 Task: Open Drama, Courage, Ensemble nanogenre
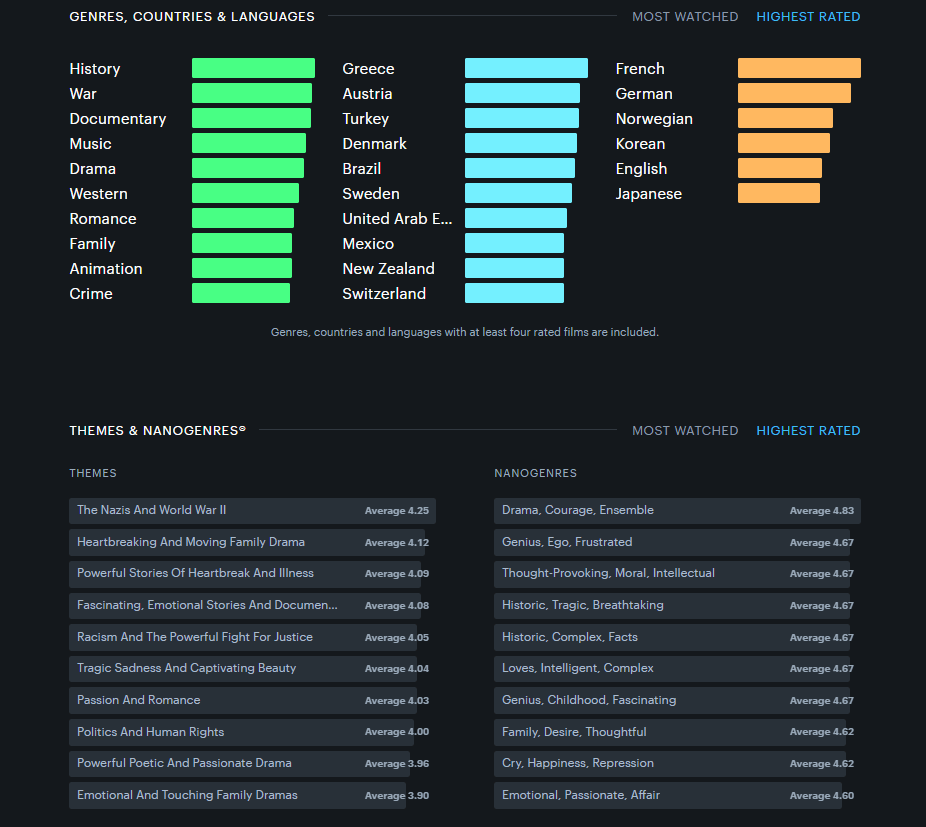point(578,510)
